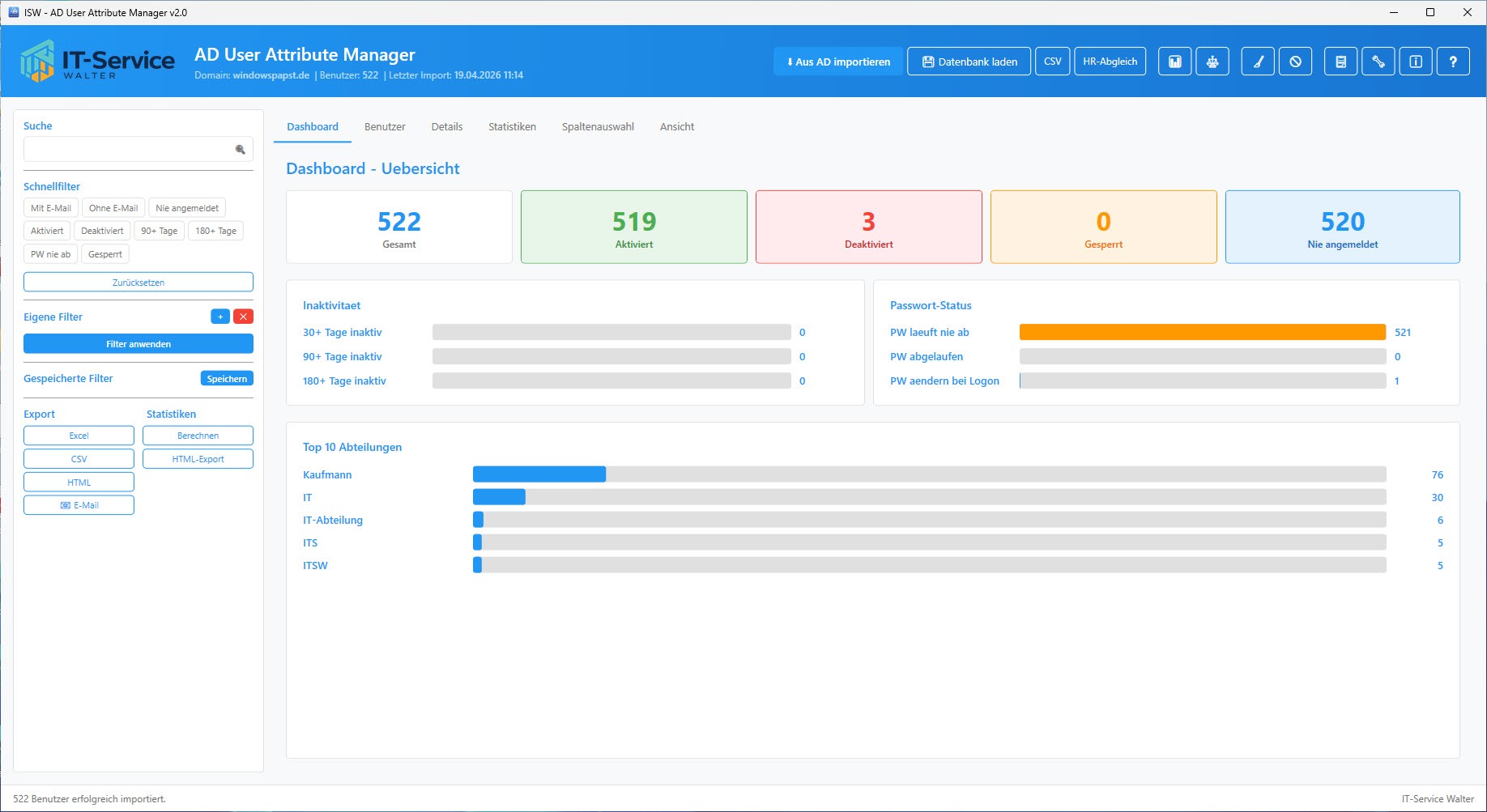The image size is (1487, 812).
Task: Toggle the 'PW nie ab' quick filter
Action: tap(50, 254)
